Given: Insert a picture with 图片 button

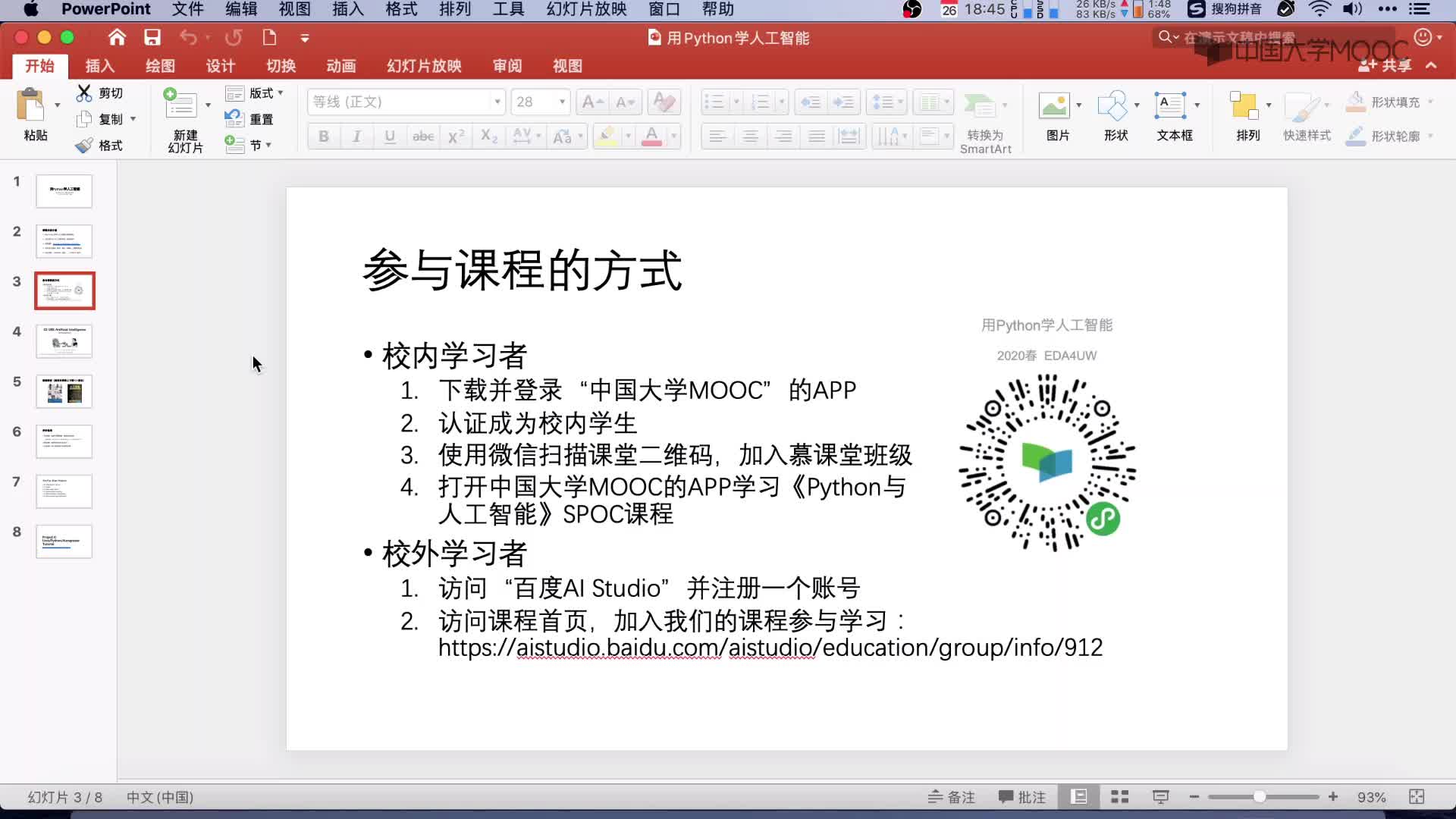Looking at the screenshot, I should pyautogui.click(x=1057, y=117).
